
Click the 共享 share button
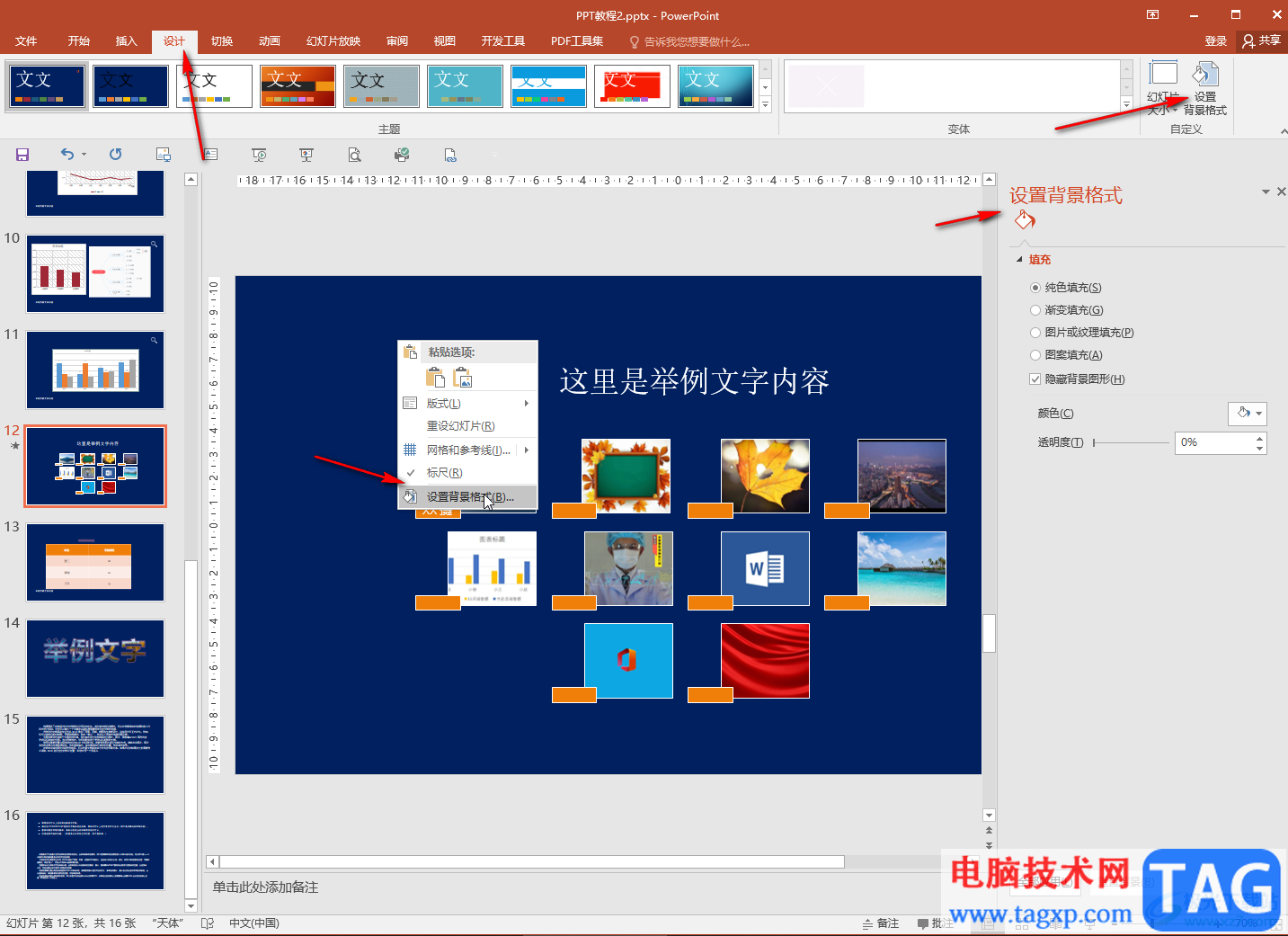pos(1262,40)
